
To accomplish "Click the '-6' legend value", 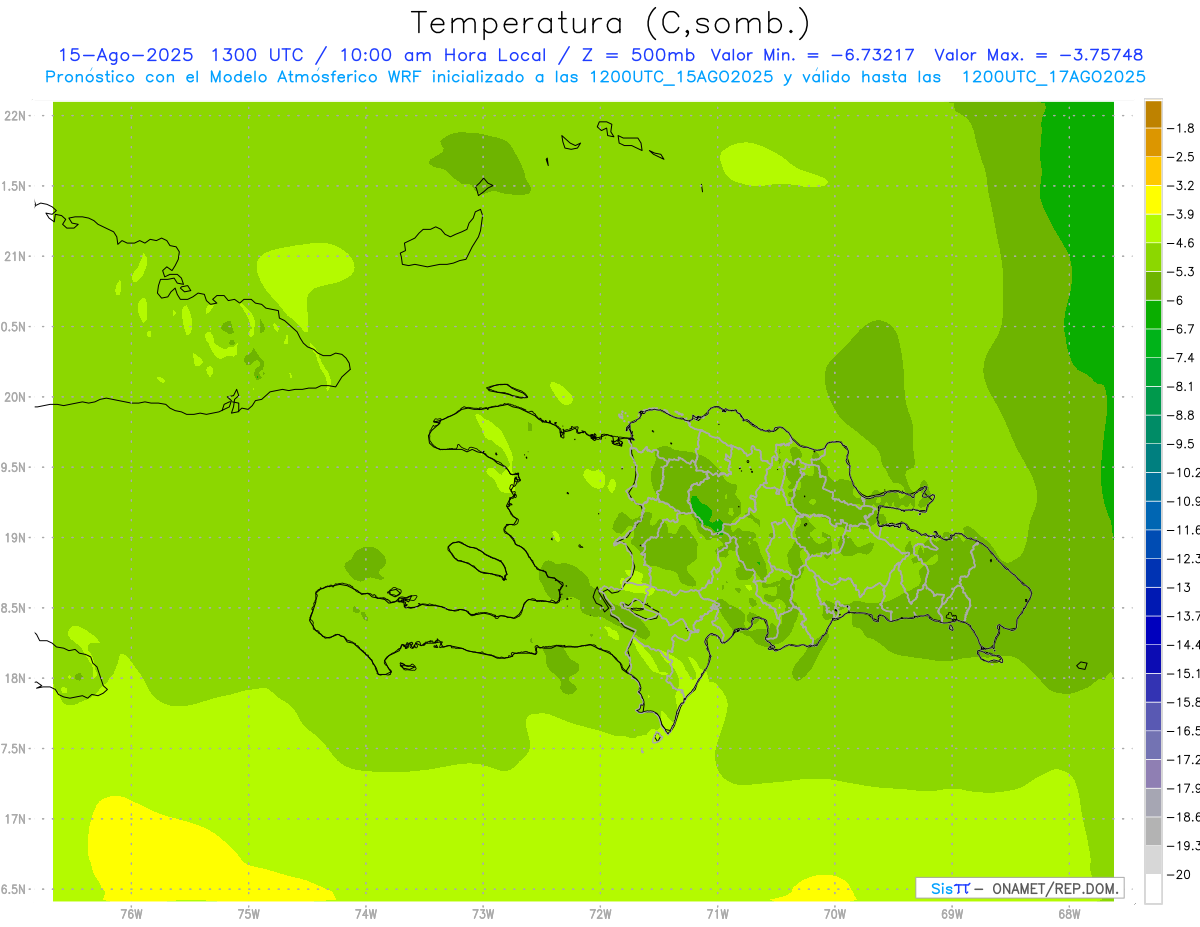I will pyautogui.click(x=1178, y=301).
